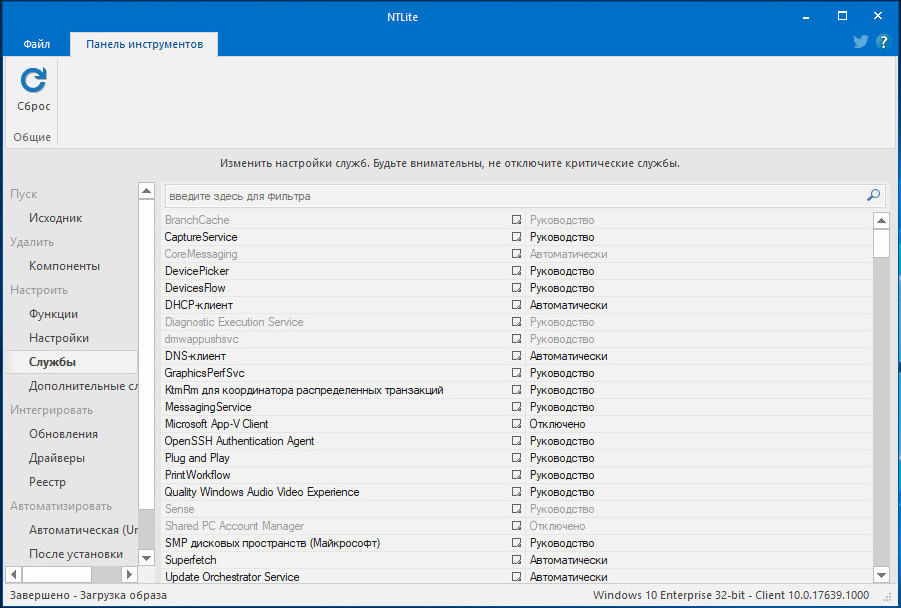The image size is (901, 608).
Task: Click edit icon next to DevicePicker
Action: click(x=516, y=271)
